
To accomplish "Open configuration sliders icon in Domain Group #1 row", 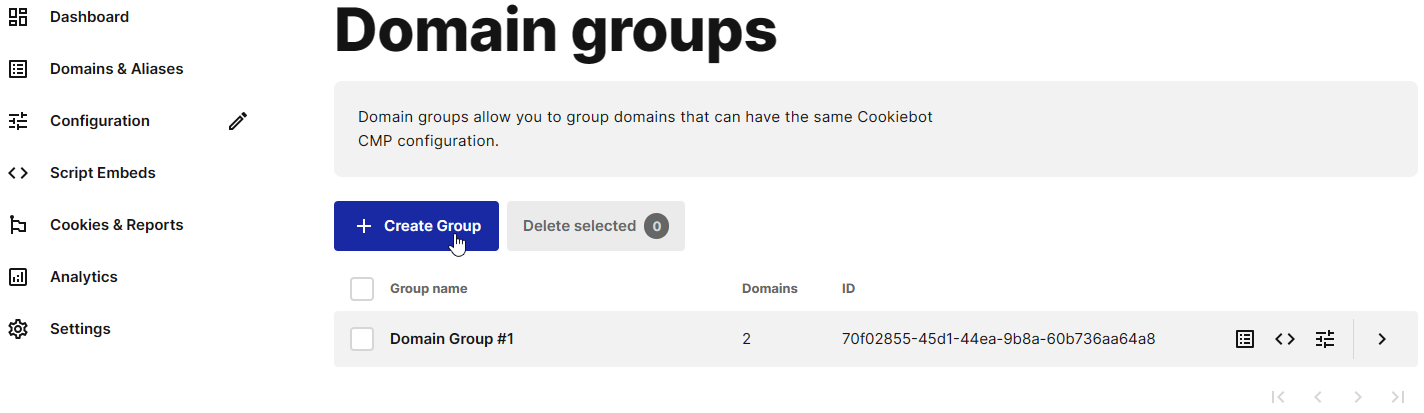I will click(1325, 339).
